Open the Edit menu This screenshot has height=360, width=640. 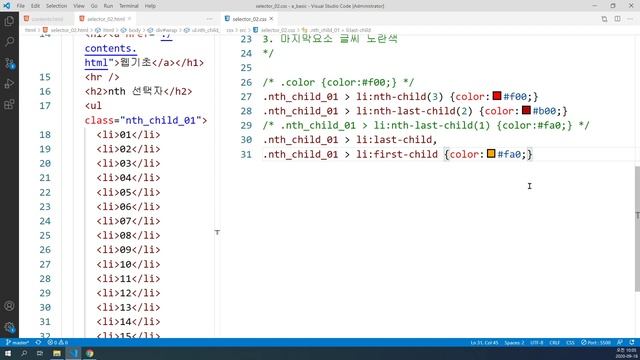pyautogui.click(x=36, y=6)
